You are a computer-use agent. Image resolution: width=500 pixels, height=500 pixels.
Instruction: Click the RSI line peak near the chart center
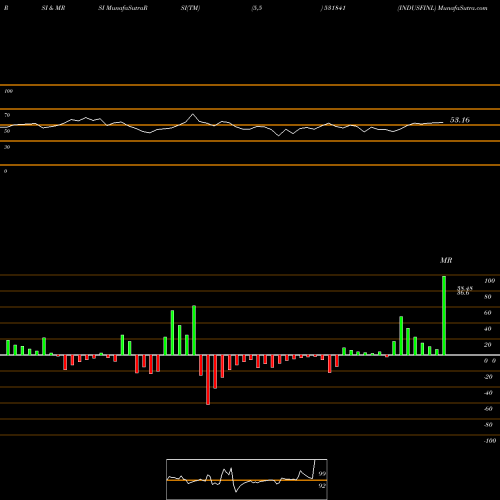click(193, 115)
